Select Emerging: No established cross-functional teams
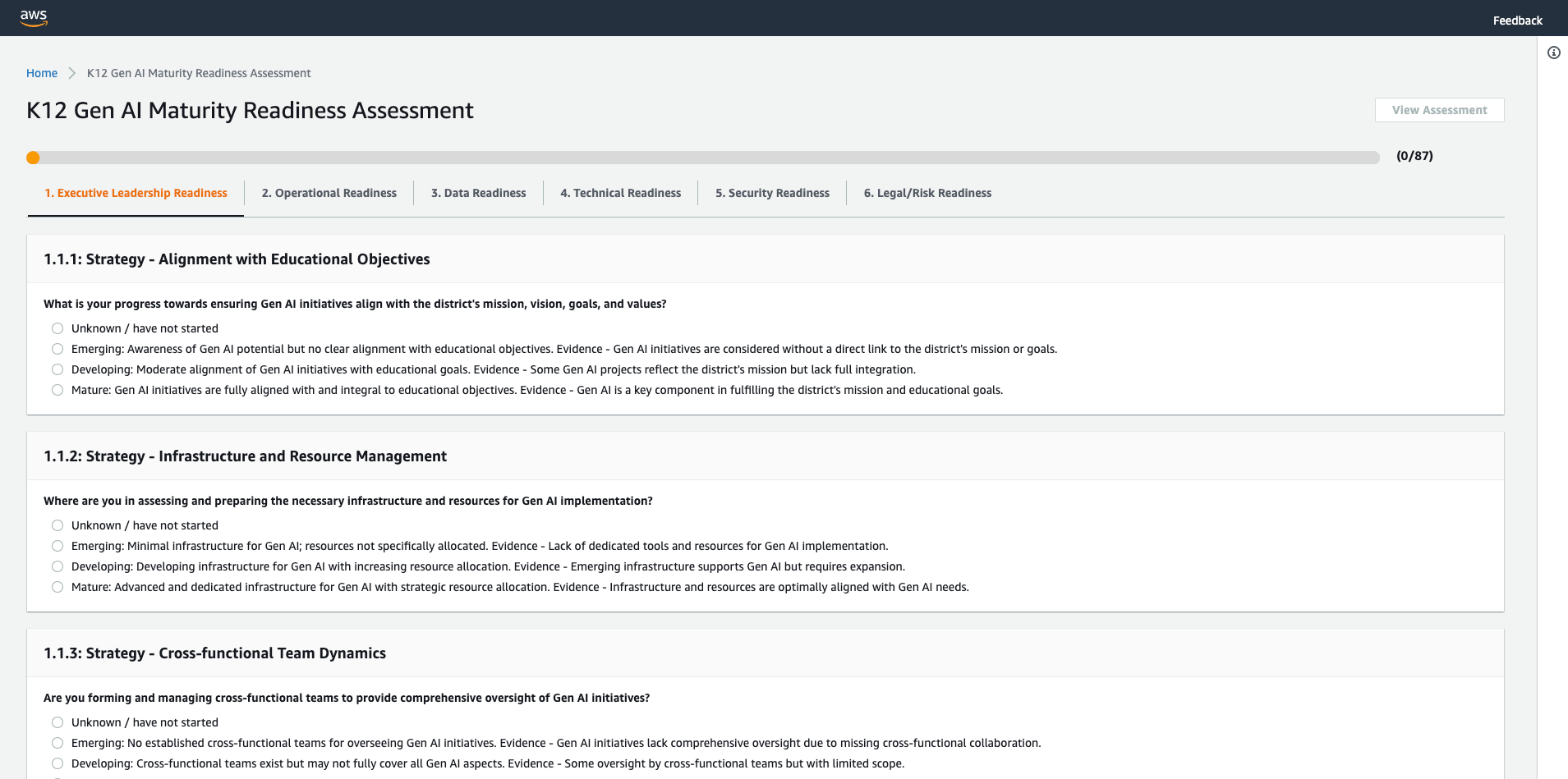Screen dimensions: 1568x779 [57, 743]
